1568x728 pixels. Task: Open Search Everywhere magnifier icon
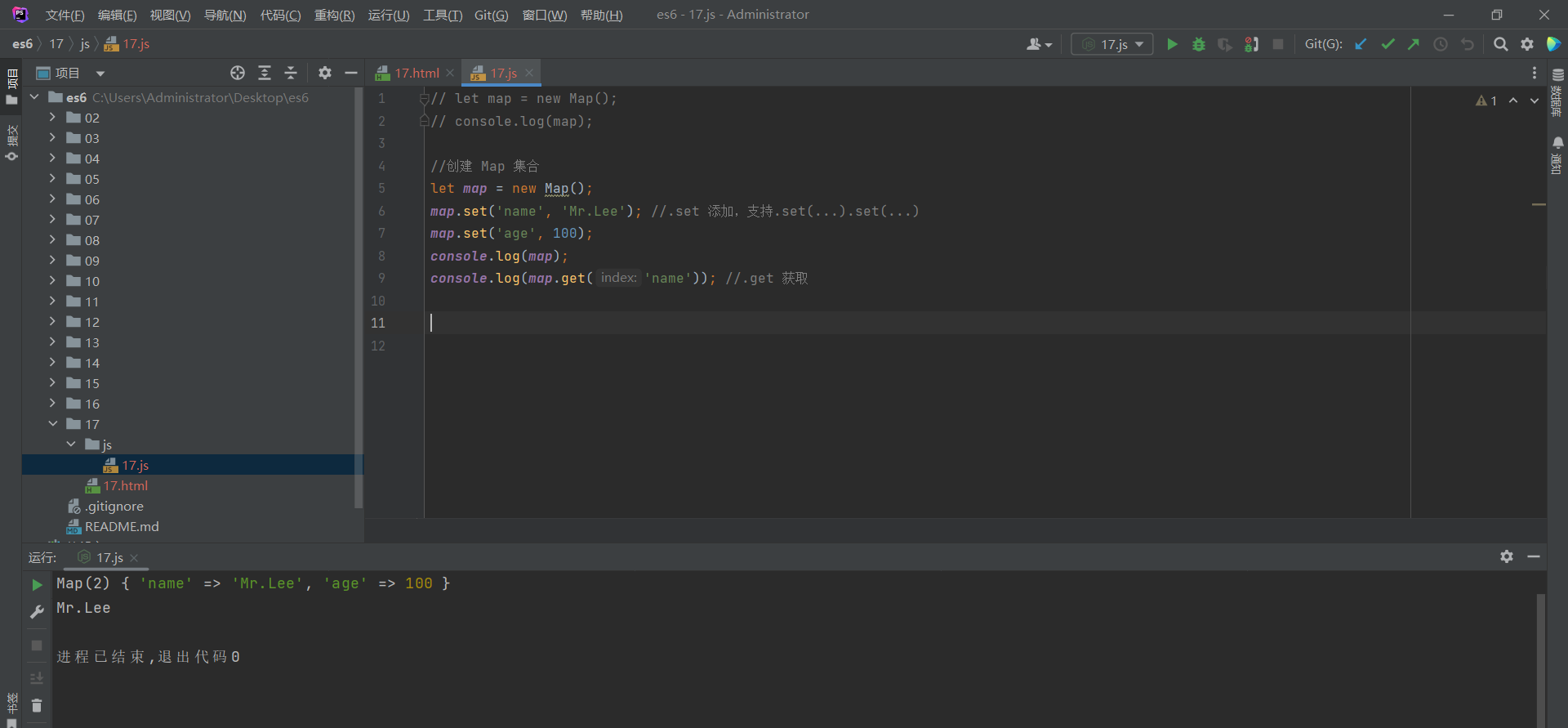pos(1500,44)
